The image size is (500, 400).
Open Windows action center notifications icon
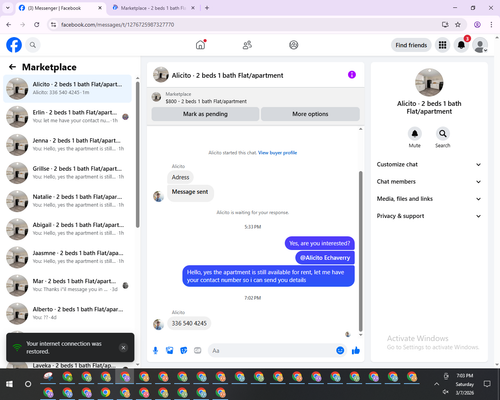tap(487, 384)
